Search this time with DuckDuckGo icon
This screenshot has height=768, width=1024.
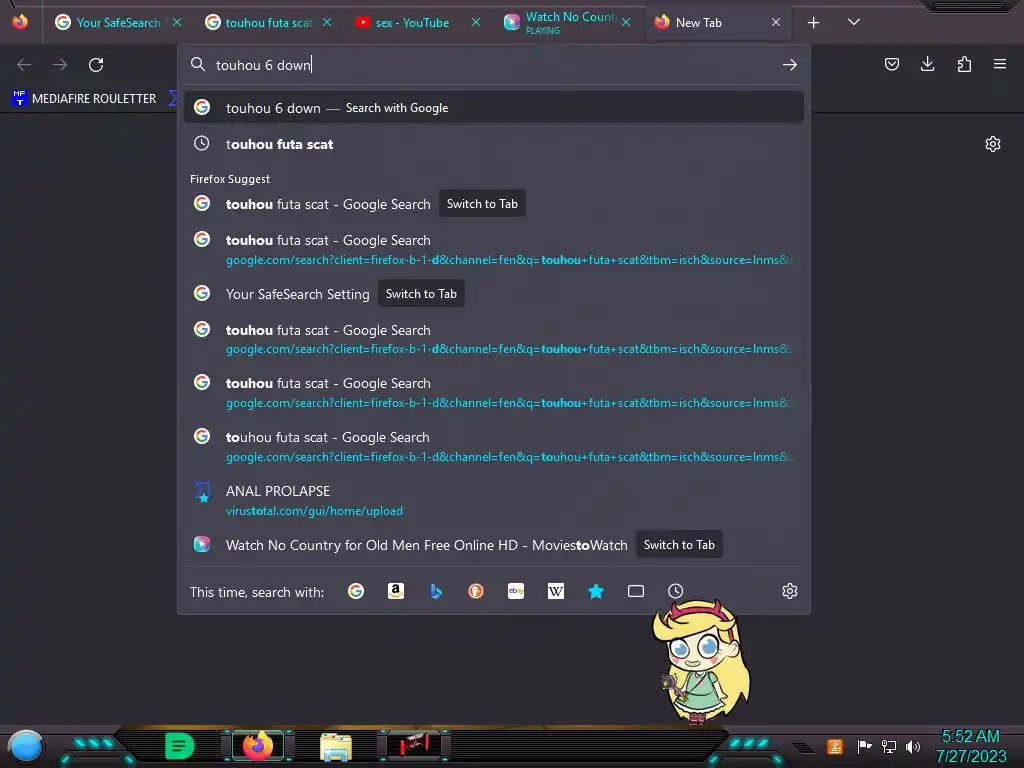pyautogui.click(x=476, y=591)
